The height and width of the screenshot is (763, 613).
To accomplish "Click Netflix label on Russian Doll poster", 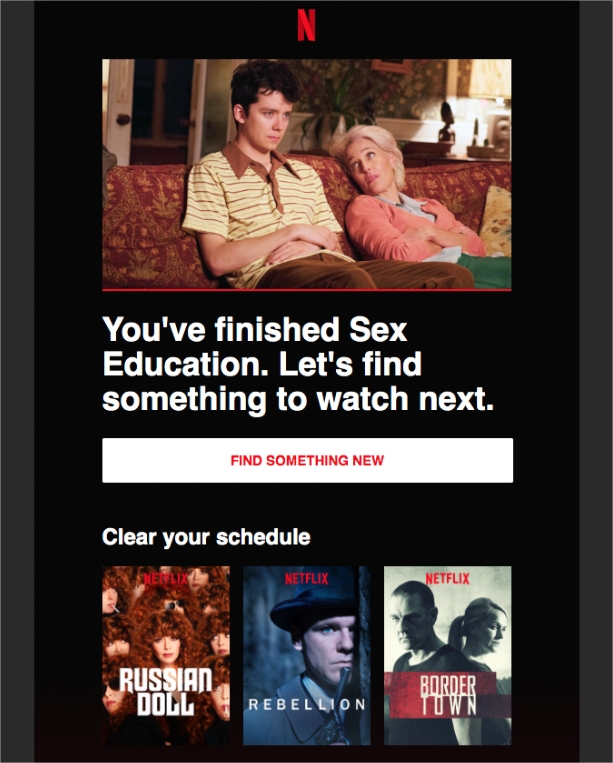I will click(166, 579).
